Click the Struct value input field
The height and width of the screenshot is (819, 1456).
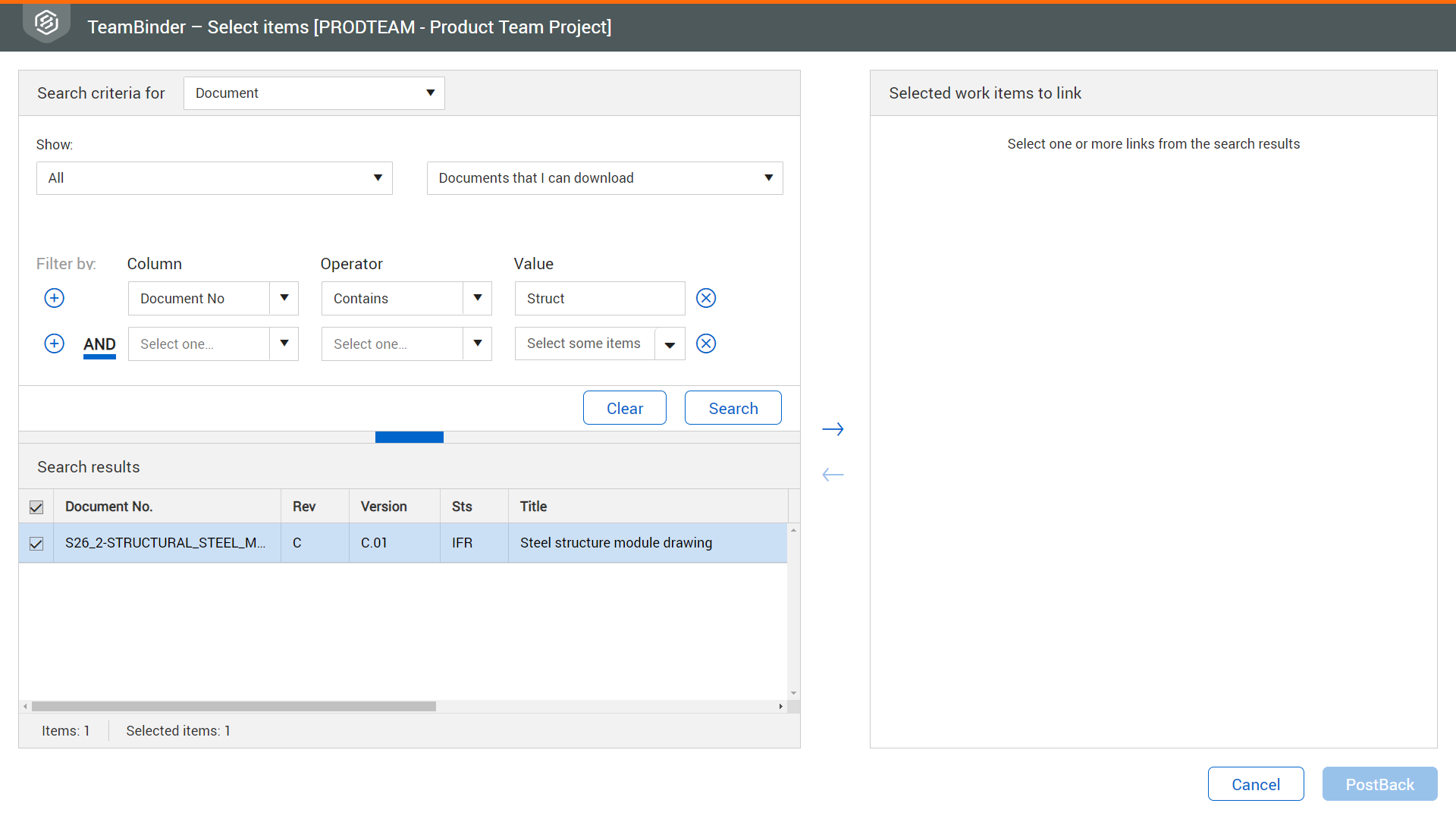click(x=599, y=298)
